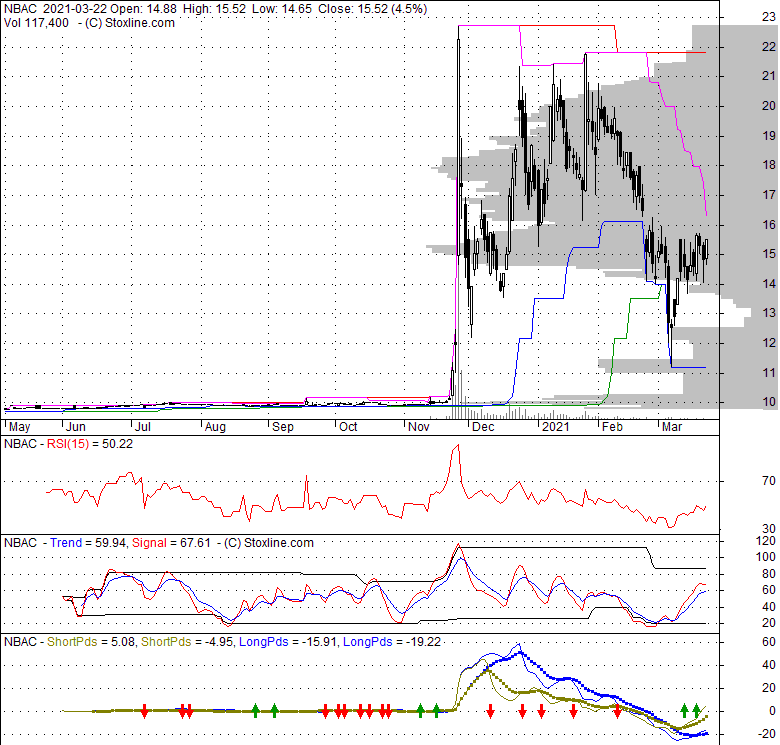Click price level 21 on price axis
This screenshot has width=780, height=745.
(769, 76)
